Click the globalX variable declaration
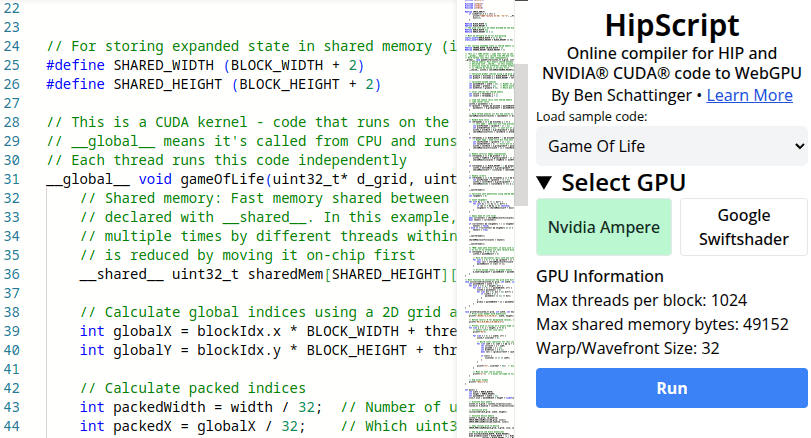Viewport: 811px width, 438px height. 146,331
